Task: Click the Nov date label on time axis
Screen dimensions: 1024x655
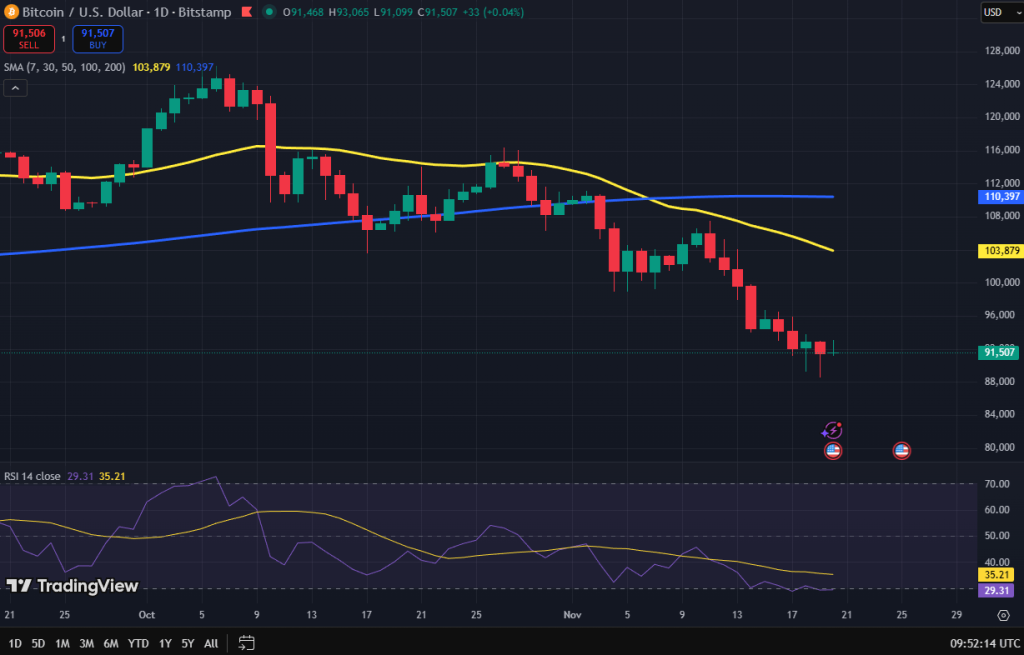Action: (x=572, y=615)
